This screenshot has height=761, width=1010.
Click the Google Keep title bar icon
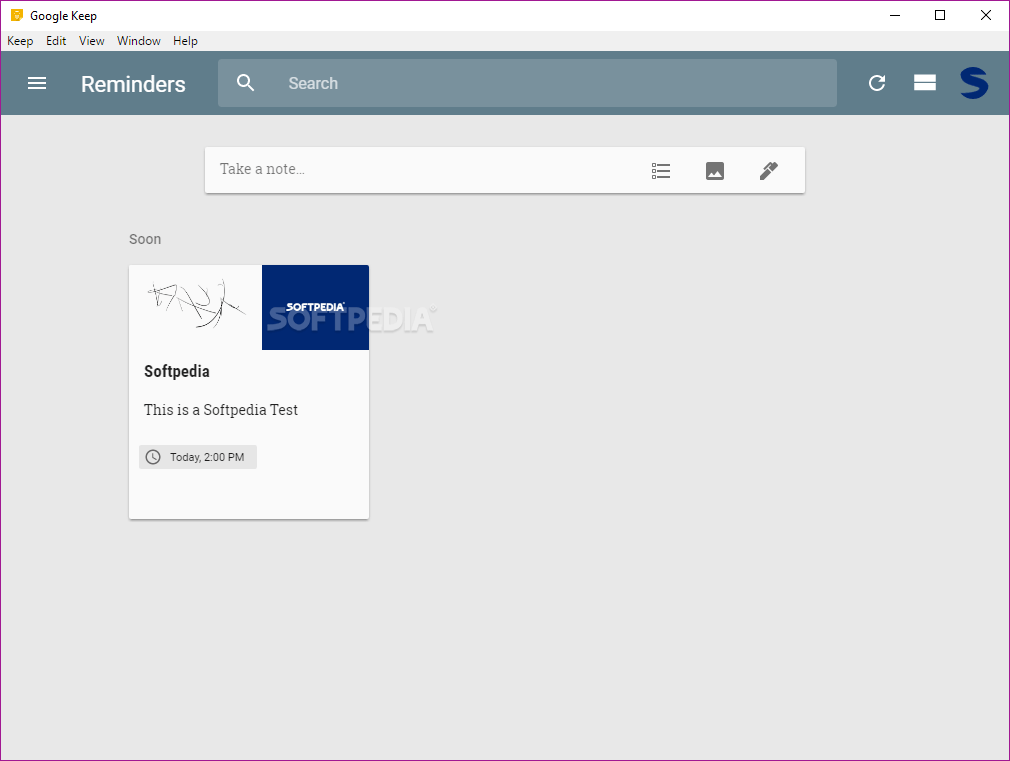(17, 15)
